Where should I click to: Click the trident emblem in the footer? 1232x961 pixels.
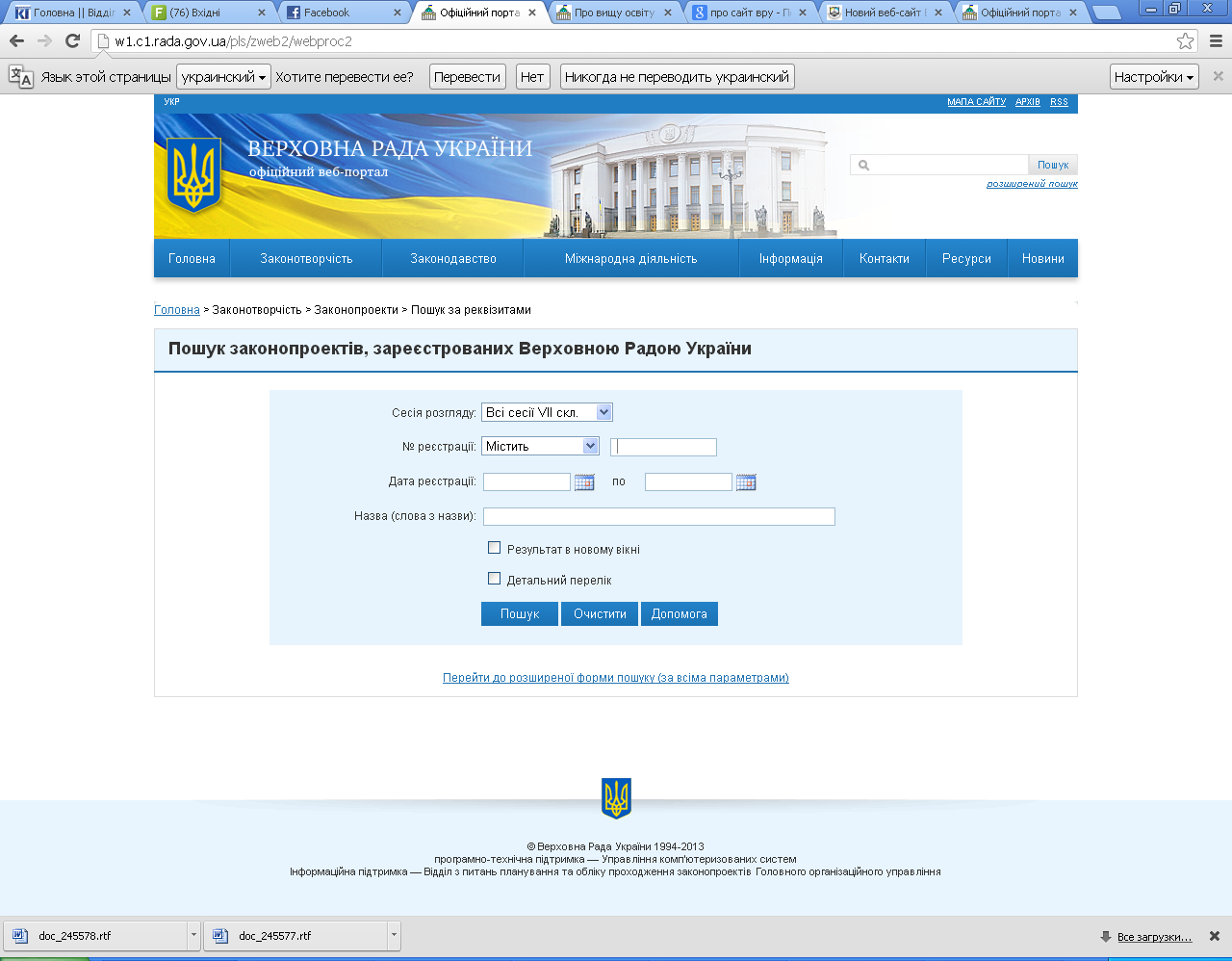(616, 798)
